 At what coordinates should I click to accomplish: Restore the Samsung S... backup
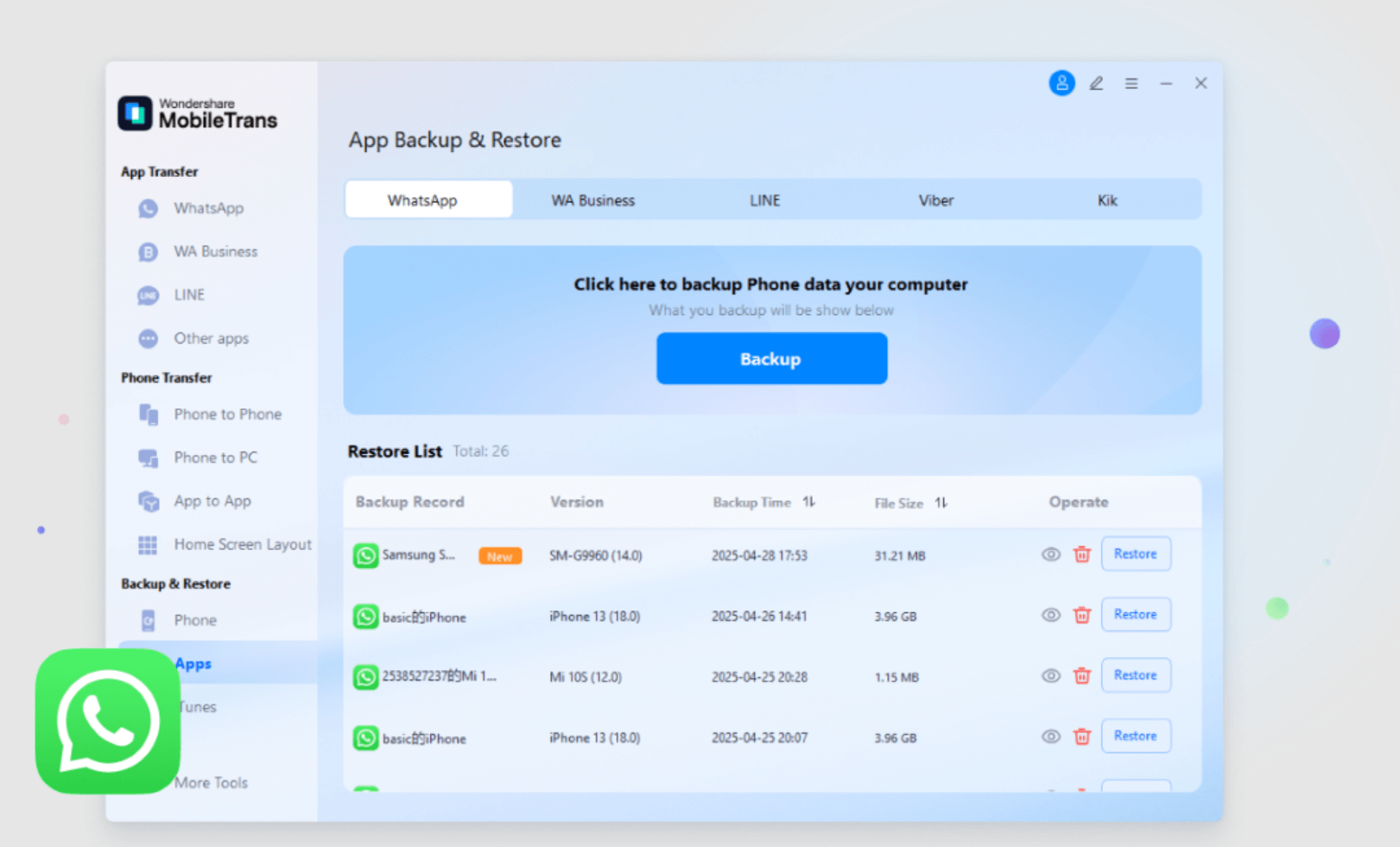1136,553
